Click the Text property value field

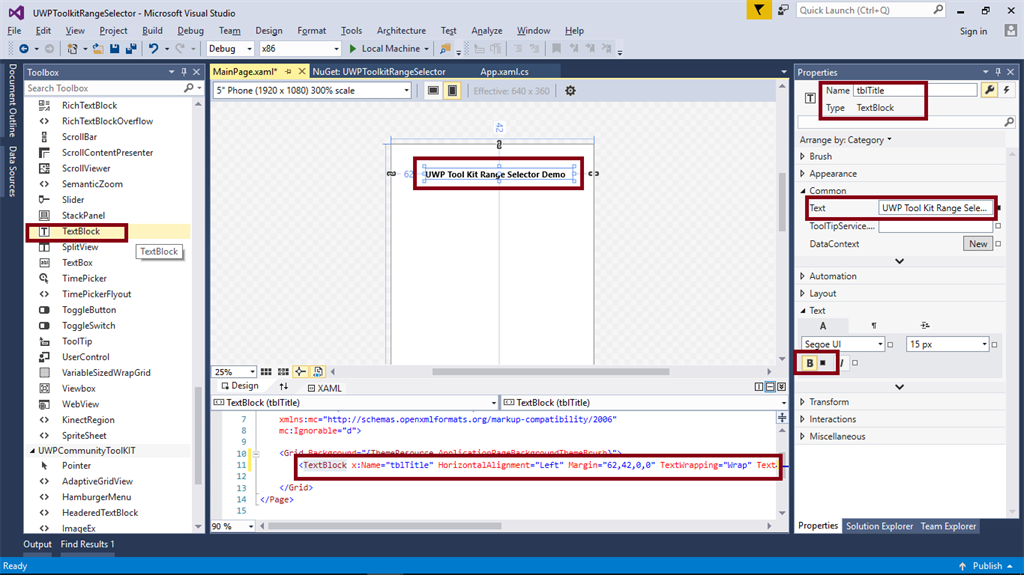point(935,208)
